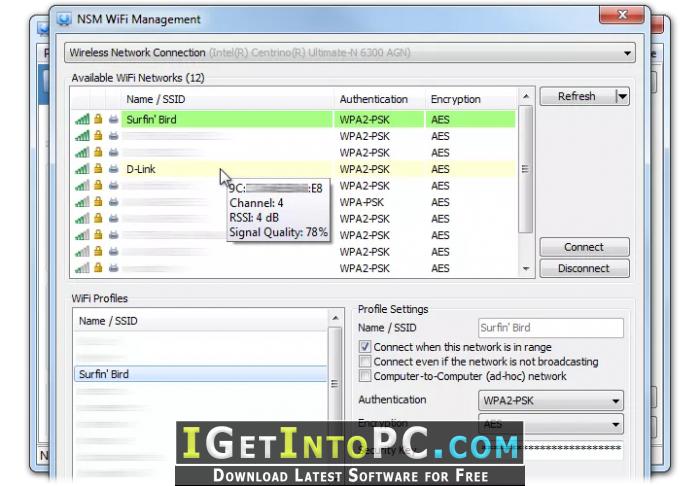
Task: Click the padlock icon on the Surfin' Bird row
Action: point(98,119)
